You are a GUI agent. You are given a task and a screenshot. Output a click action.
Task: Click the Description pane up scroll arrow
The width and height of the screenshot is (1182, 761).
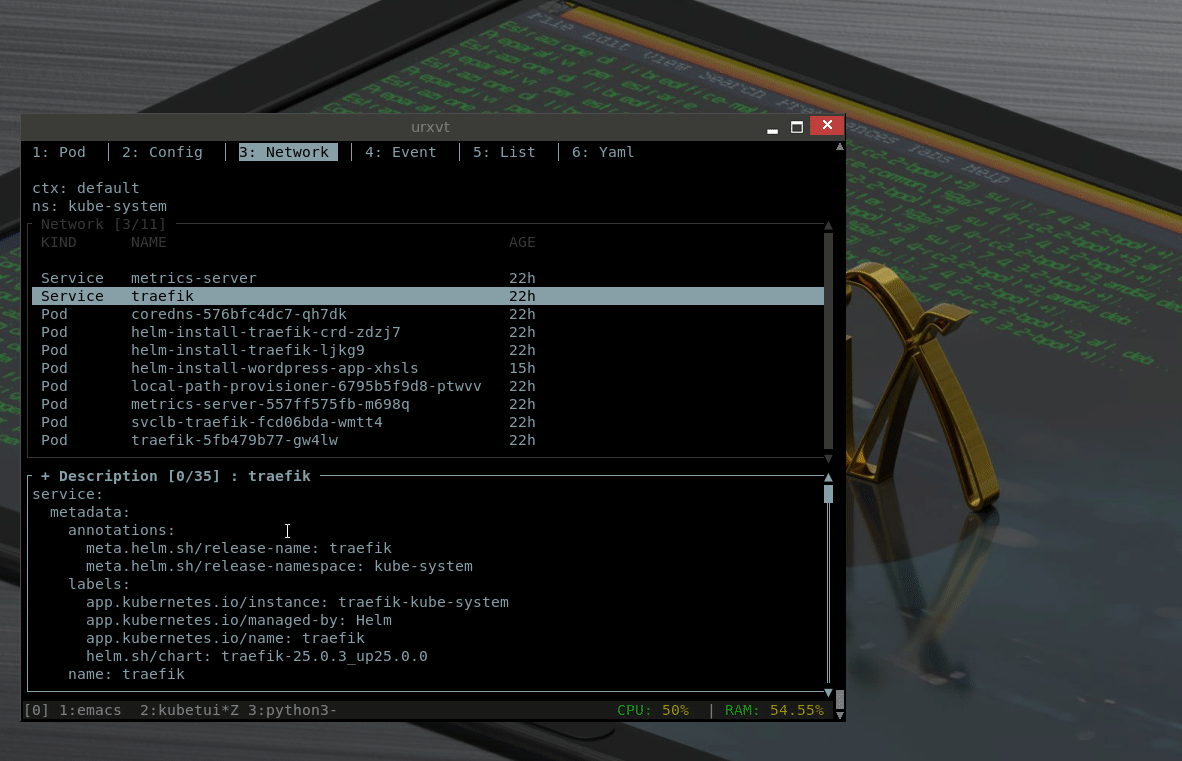[x=827, y=479]
